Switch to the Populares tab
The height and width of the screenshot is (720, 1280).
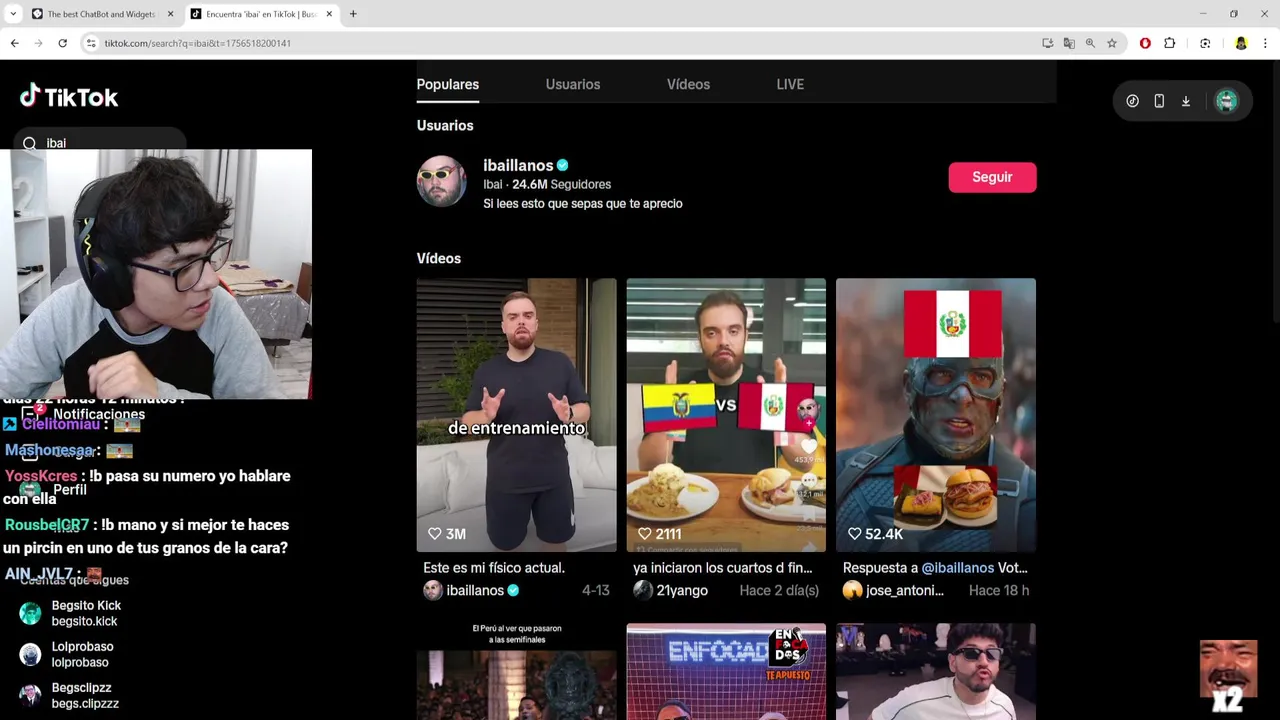click(447, 84)
